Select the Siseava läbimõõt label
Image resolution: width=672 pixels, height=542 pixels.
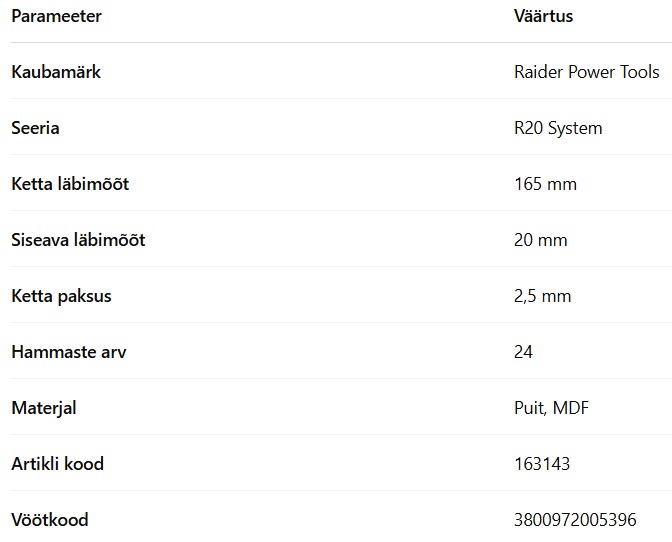coord(78,240)
